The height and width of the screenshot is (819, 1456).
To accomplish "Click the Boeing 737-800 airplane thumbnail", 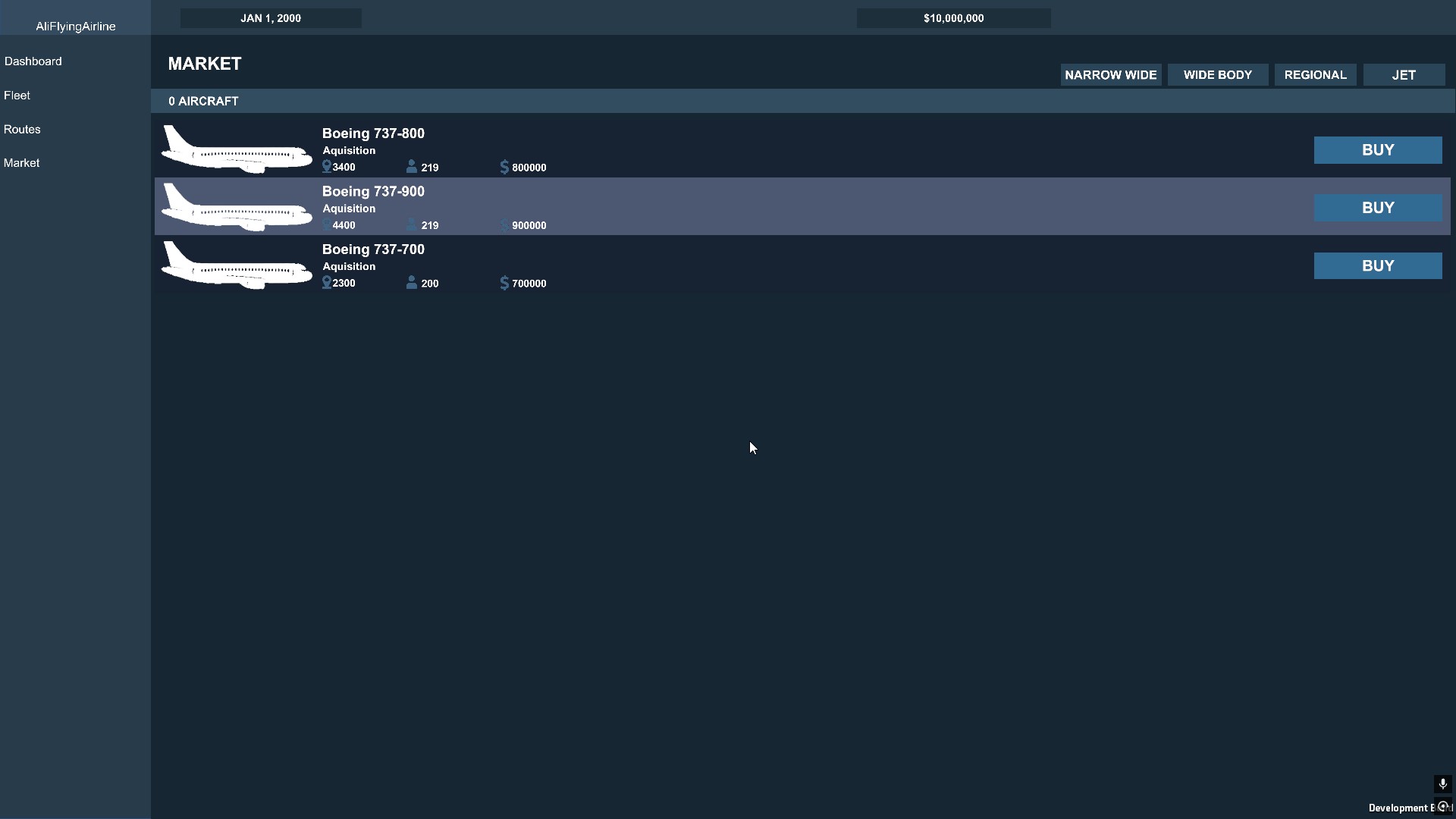I will pos(237,149).
